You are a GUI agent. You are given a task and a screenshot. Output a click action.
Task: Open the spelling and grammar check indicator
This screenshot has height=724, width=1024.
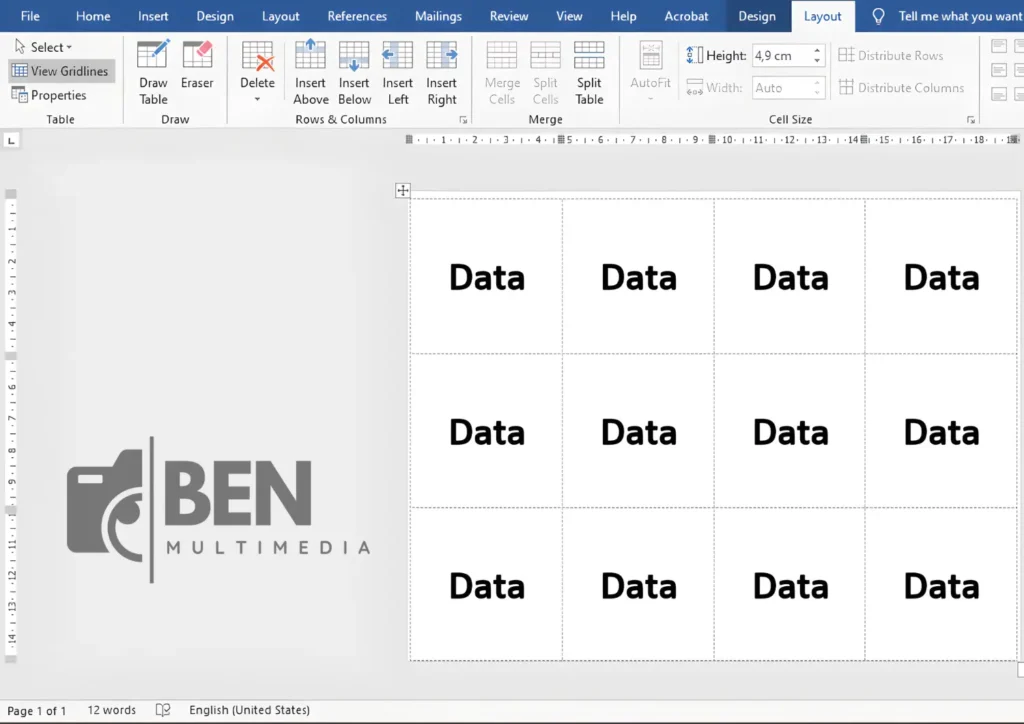163,710
